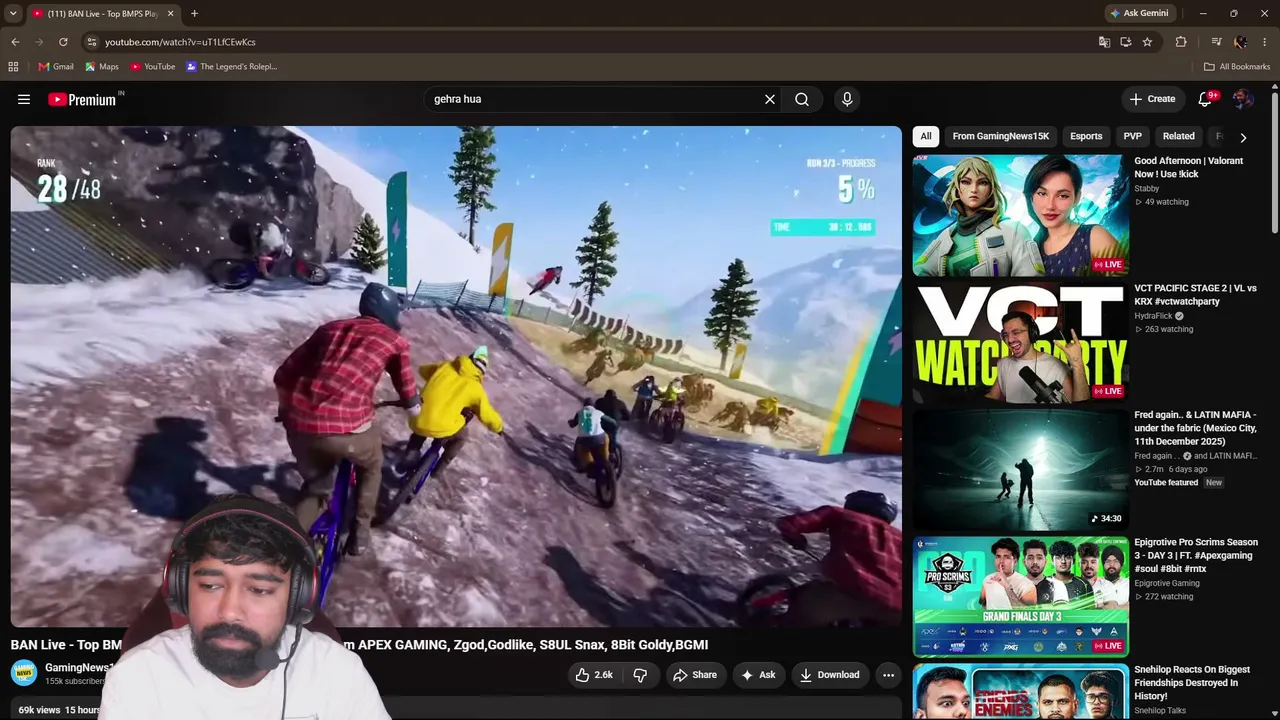The image size is (1280, 720).
Task: Show more filter chips with right arrow
Action: click(1243, 137)
